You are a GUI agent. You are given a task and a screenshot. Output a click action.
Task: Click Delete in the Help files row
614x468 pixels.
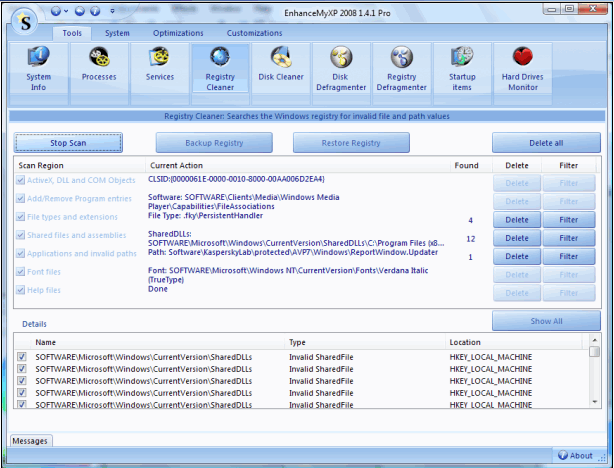pyautogui.click(x=517, y=293)
